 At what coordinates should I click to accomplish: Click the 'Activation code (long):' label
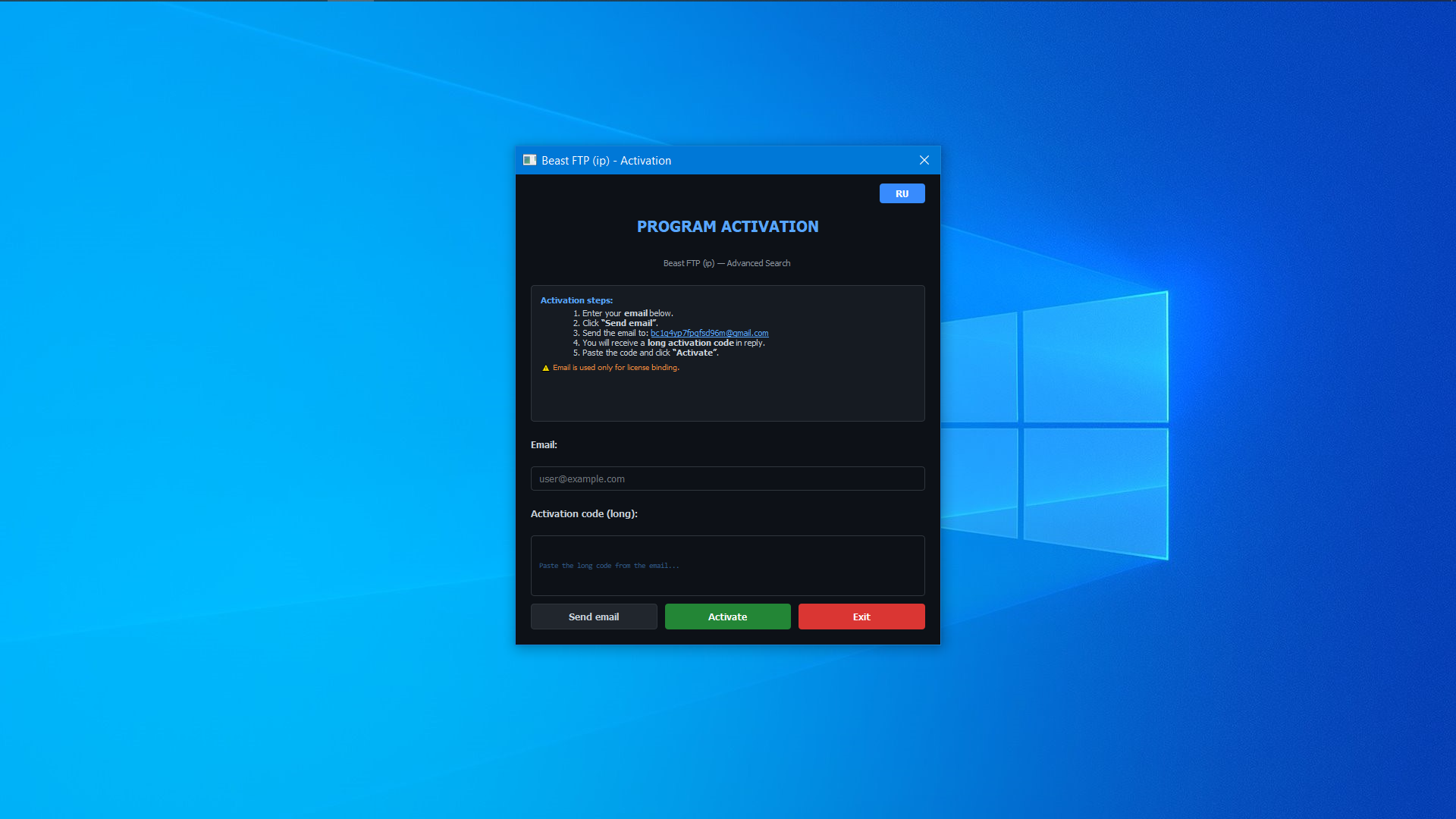tap(584, 513)
